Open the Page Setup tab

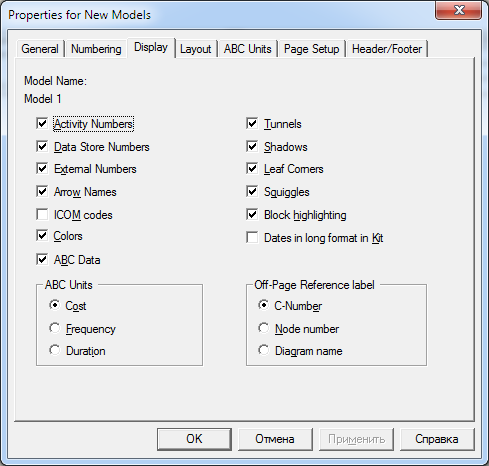tap(312, 49)
